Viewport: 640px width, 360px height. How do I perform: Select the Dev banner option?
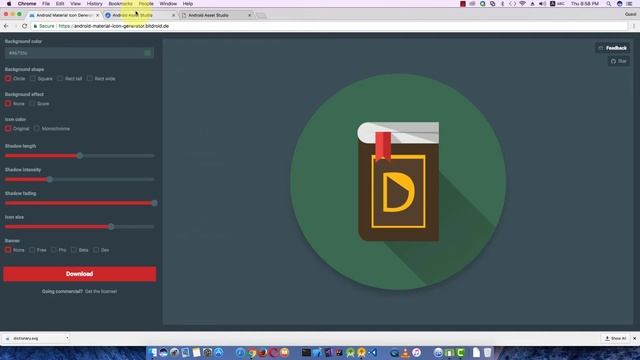(x=96, y=250)
